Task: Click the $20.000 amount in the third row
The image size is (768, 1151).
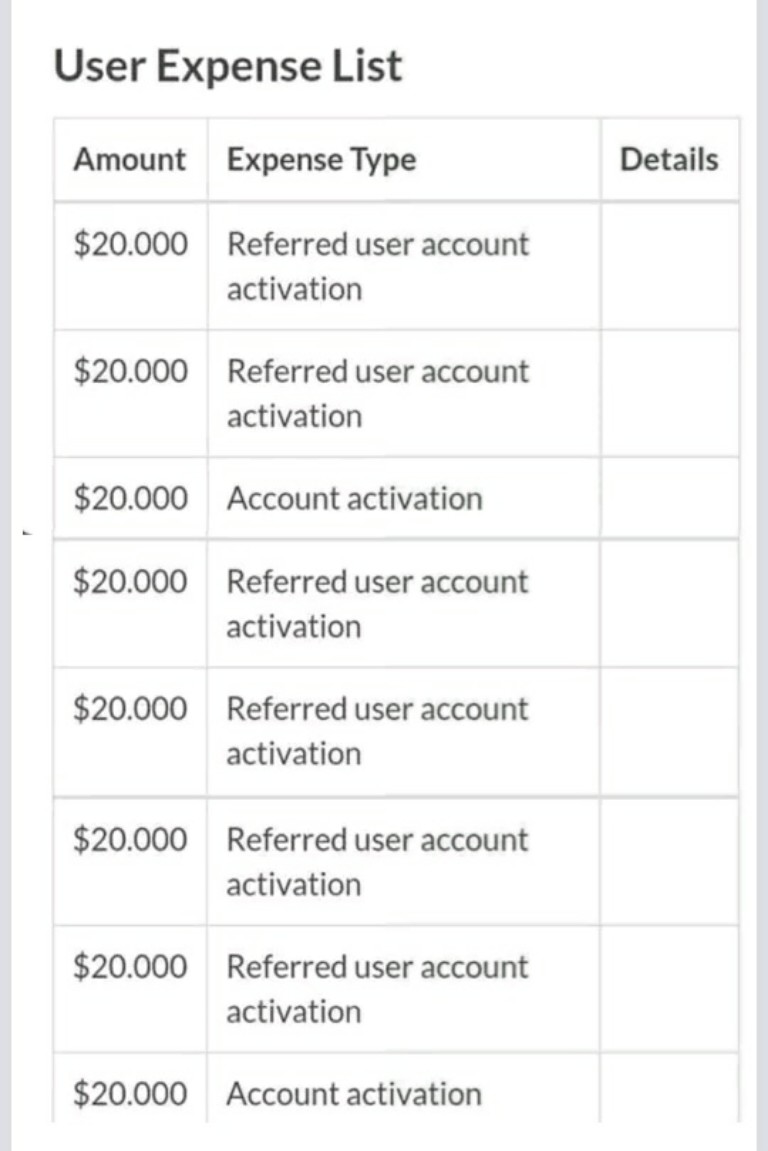Action: pyautogui.click(x=130, y=498)
